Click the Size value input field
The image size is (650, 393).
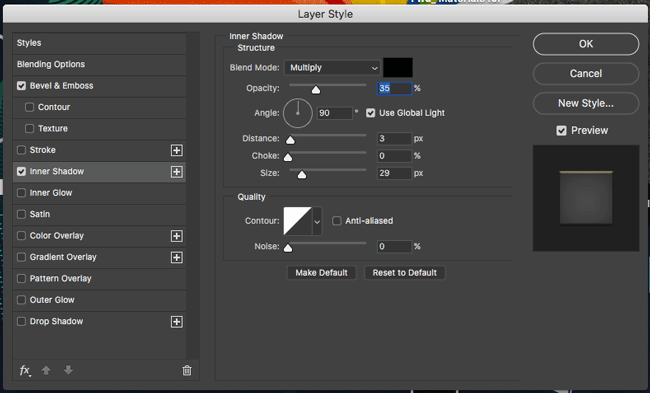click(x=394, y=173)
